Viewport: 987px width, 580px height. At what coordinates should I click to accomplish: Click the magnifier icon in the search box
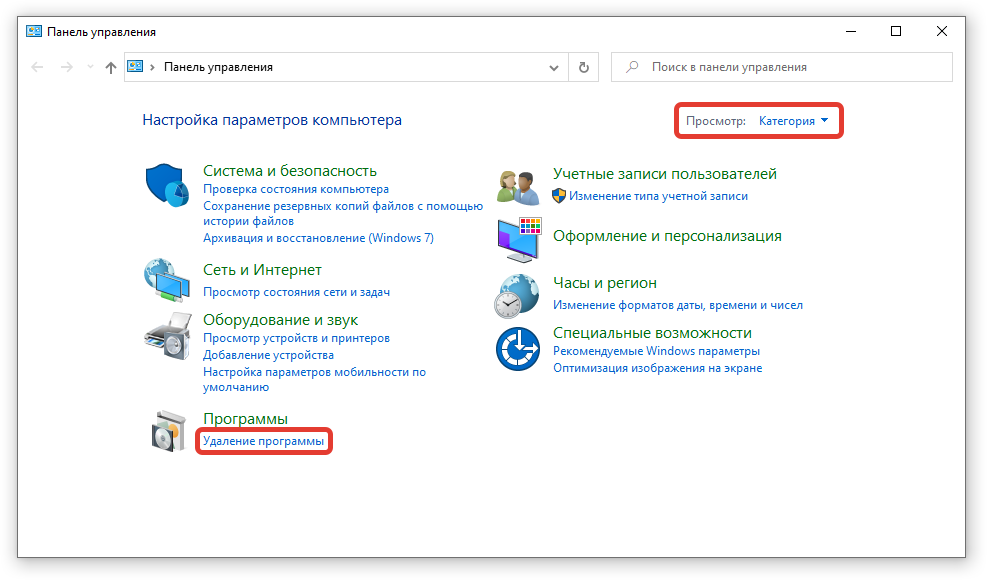632,67
